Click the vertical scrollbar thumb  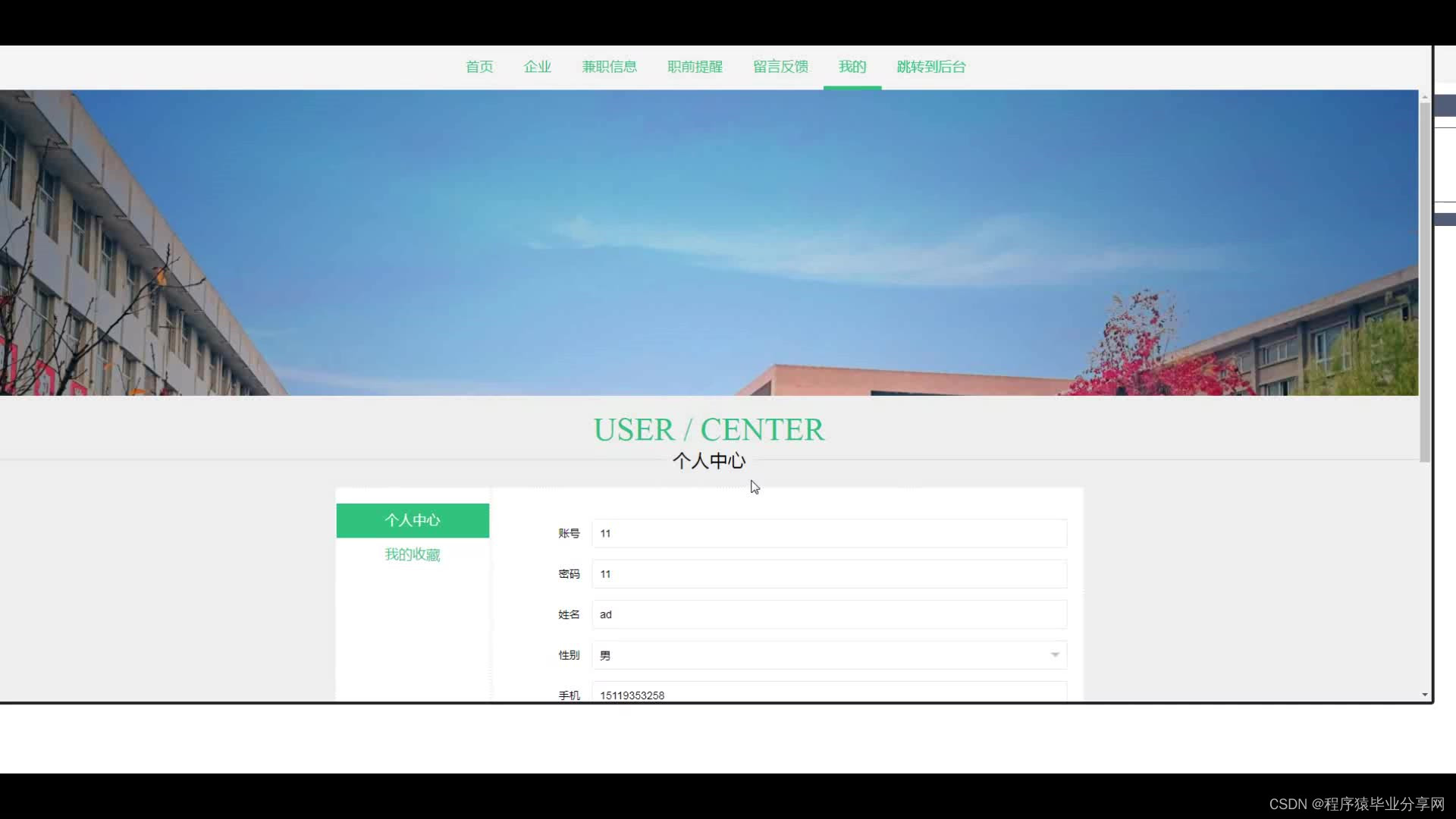(x=1424, y=281)
